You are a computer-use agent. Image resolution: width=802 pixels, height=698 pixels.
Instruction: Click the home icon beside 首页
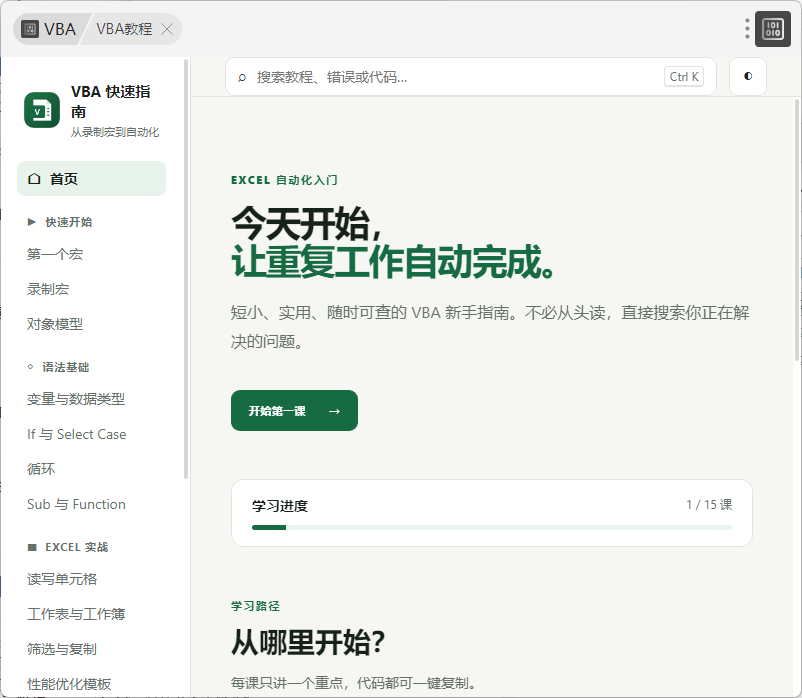(34, 178)
